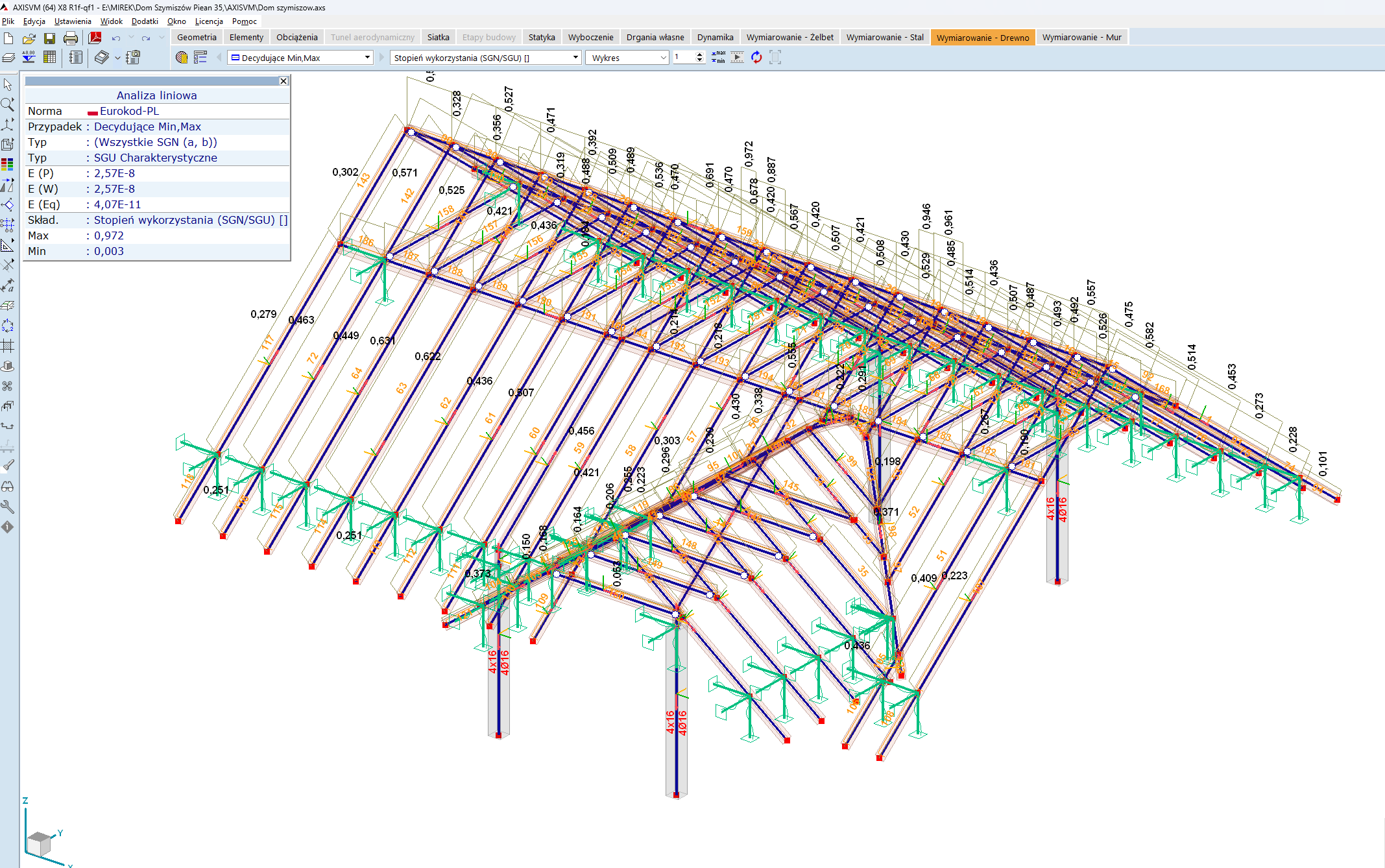Screen dimensions: 1385x868
Task: Open the Widok menu
Action: [x=111, y=21]
